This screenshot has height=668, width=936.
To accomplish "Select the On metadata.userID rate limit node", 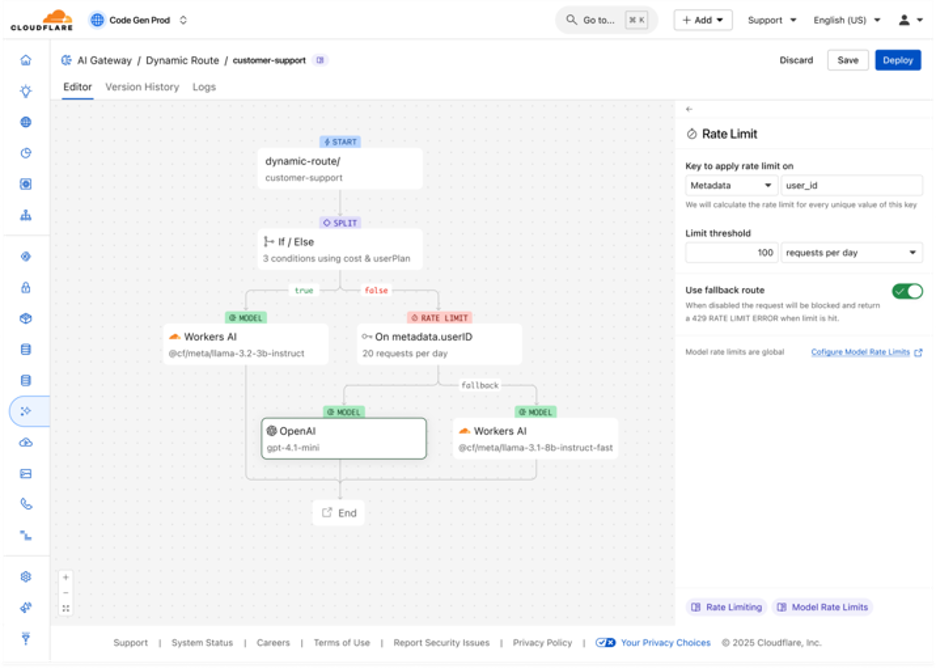I will click(439, 344).
